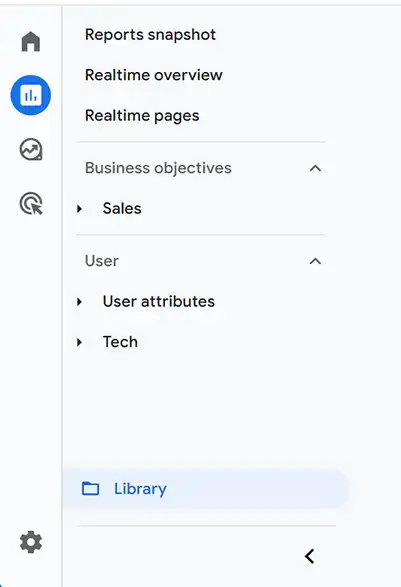Open the Explore icon in the sidebar

(x=31, y=149)
